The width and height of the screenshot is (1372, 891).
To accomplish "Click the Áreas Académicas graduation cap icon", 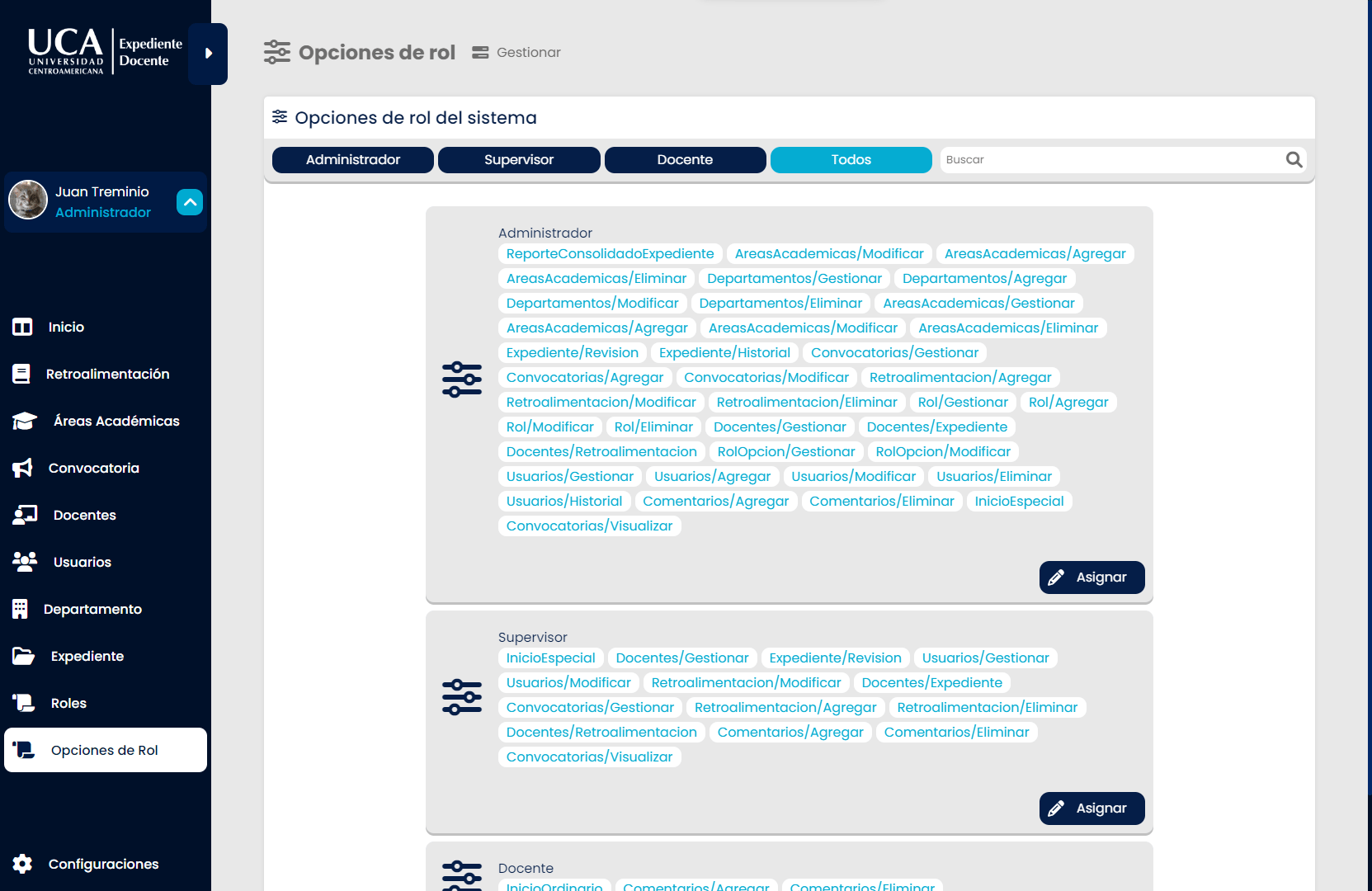I will click(25, 421).
